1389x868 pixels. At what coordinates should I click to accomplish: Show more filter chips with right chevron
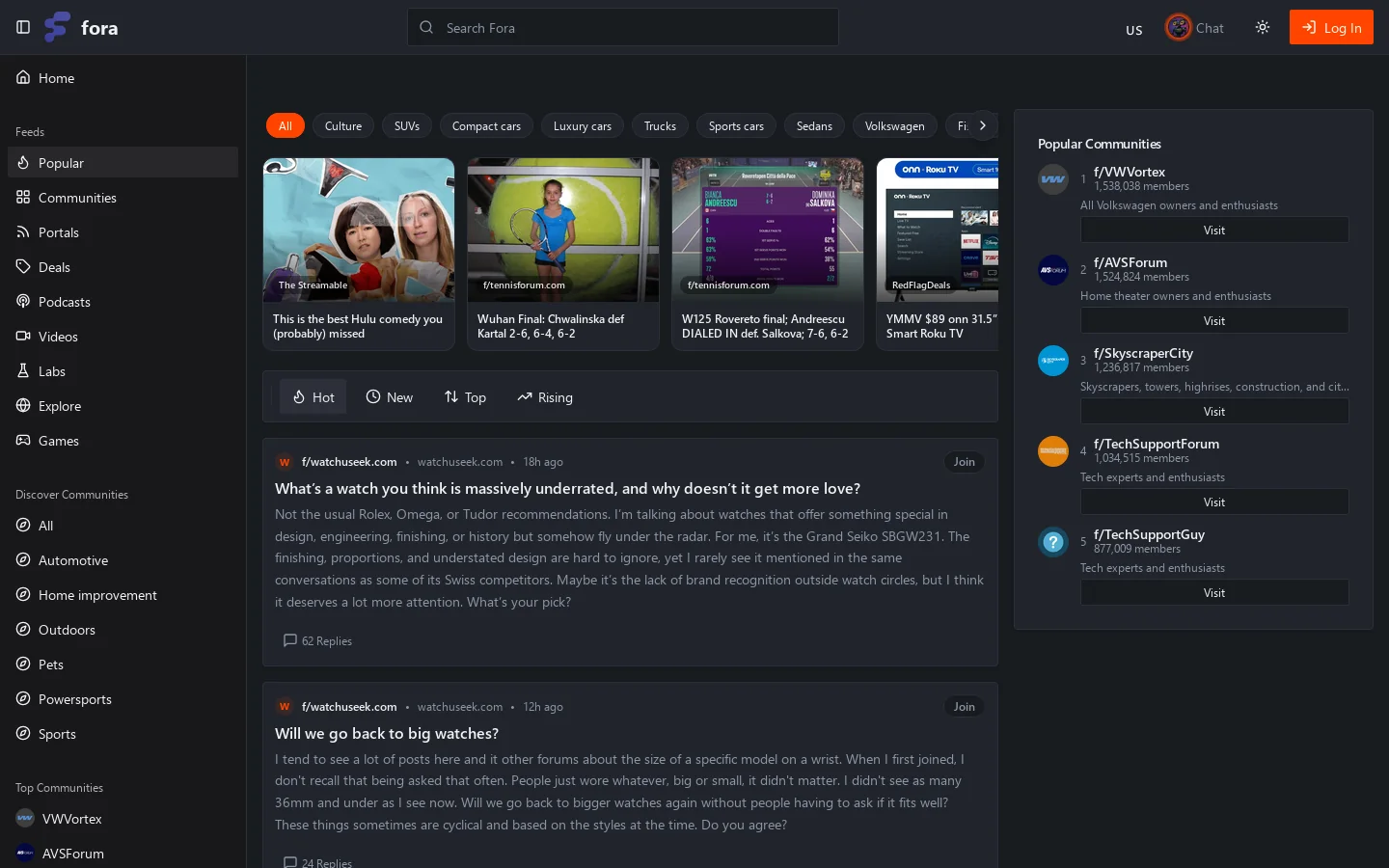tap(982, 125)
